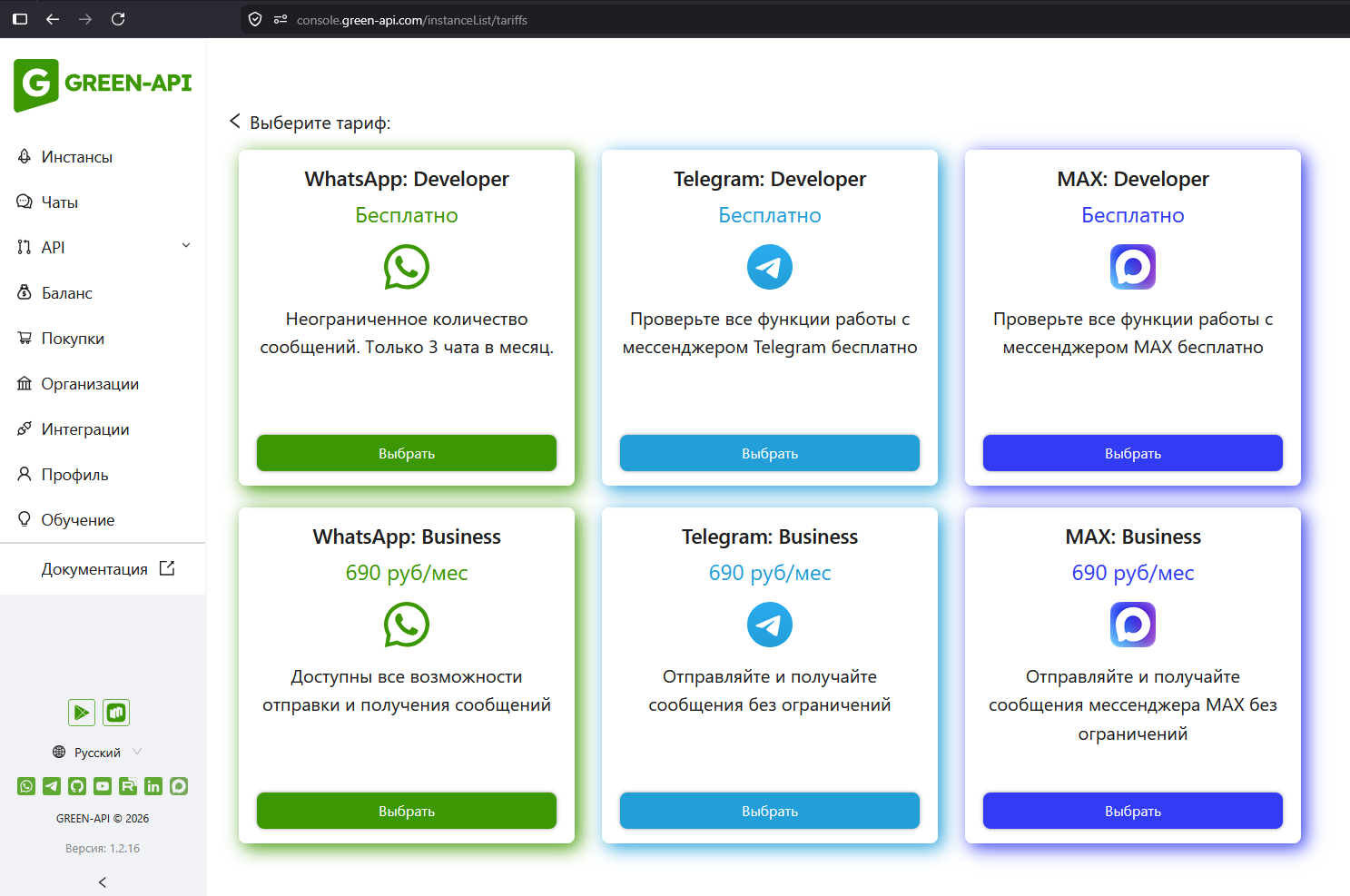Click the browser forward arrow
This screenshot has width=1350, height=896.
click(85, 19)
